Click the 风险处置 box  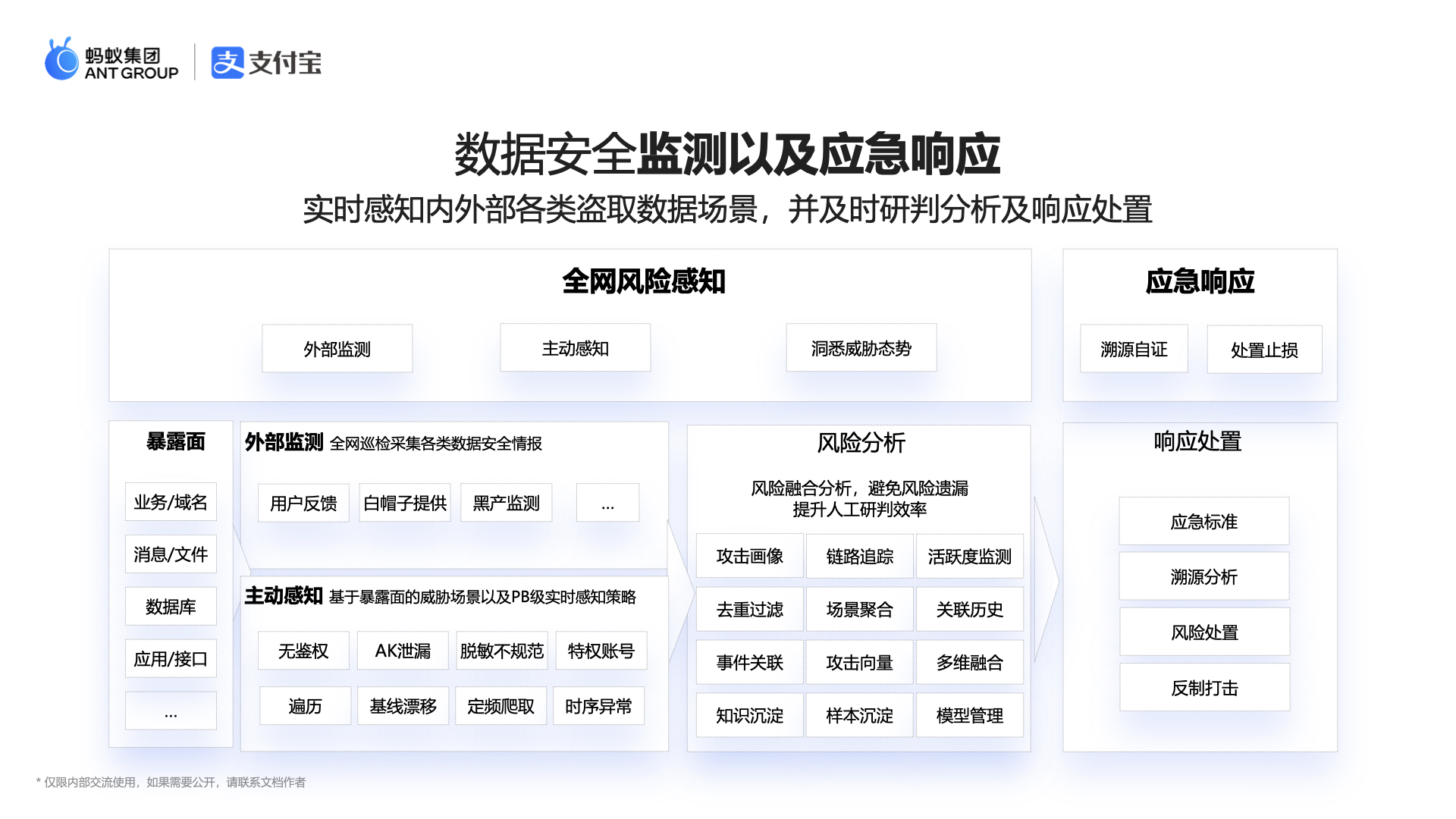(1204, 632)
